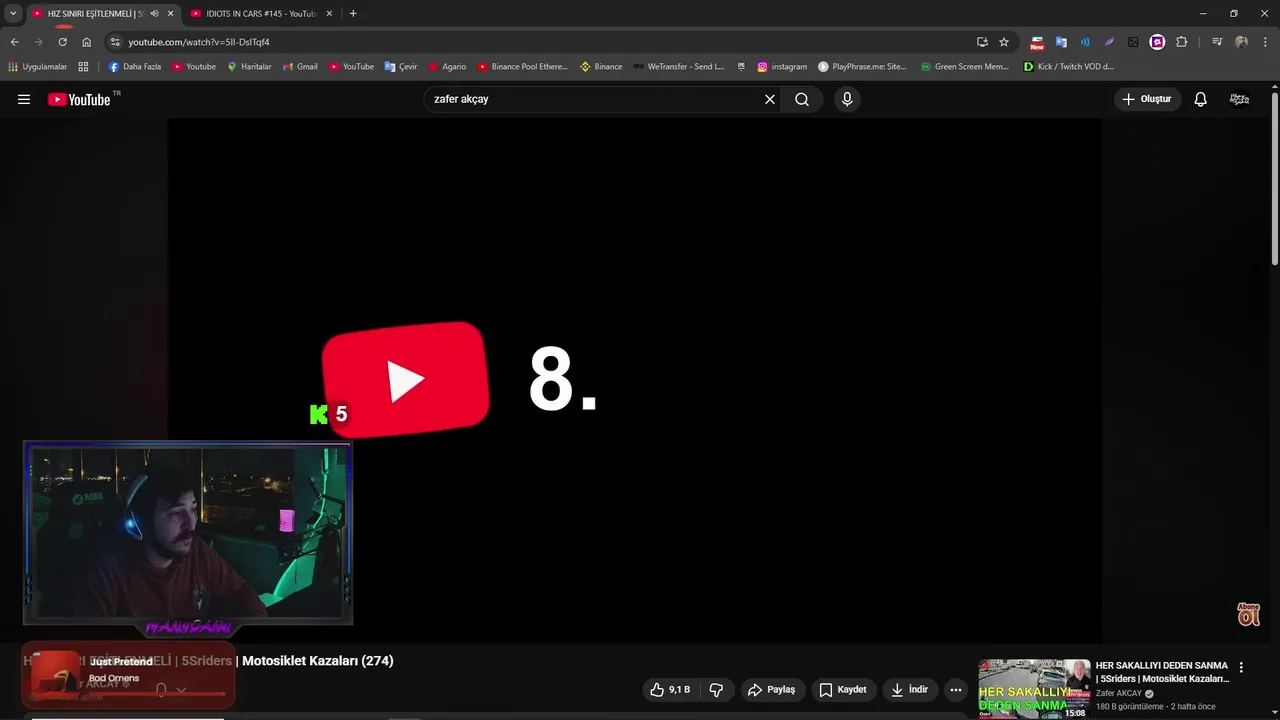Image resolution: width=1280 pixels, height=720 pixels.
Task: Go forward with the browser forward arrow
Action: click(38, 42)
